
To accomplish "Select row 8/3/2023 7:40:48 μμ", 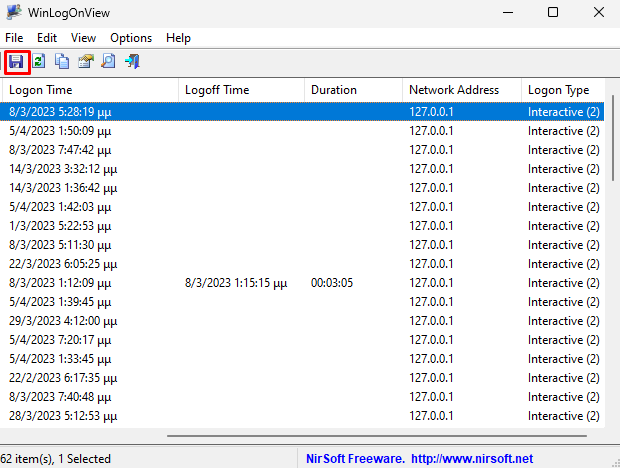I will click(x=302, y=396).
